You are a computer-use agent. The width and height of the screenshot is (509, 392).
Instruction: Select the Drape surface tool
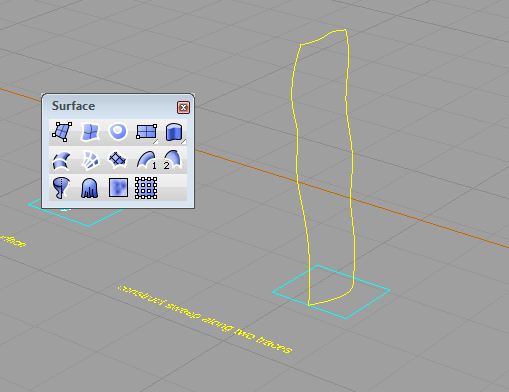[90, 188]
